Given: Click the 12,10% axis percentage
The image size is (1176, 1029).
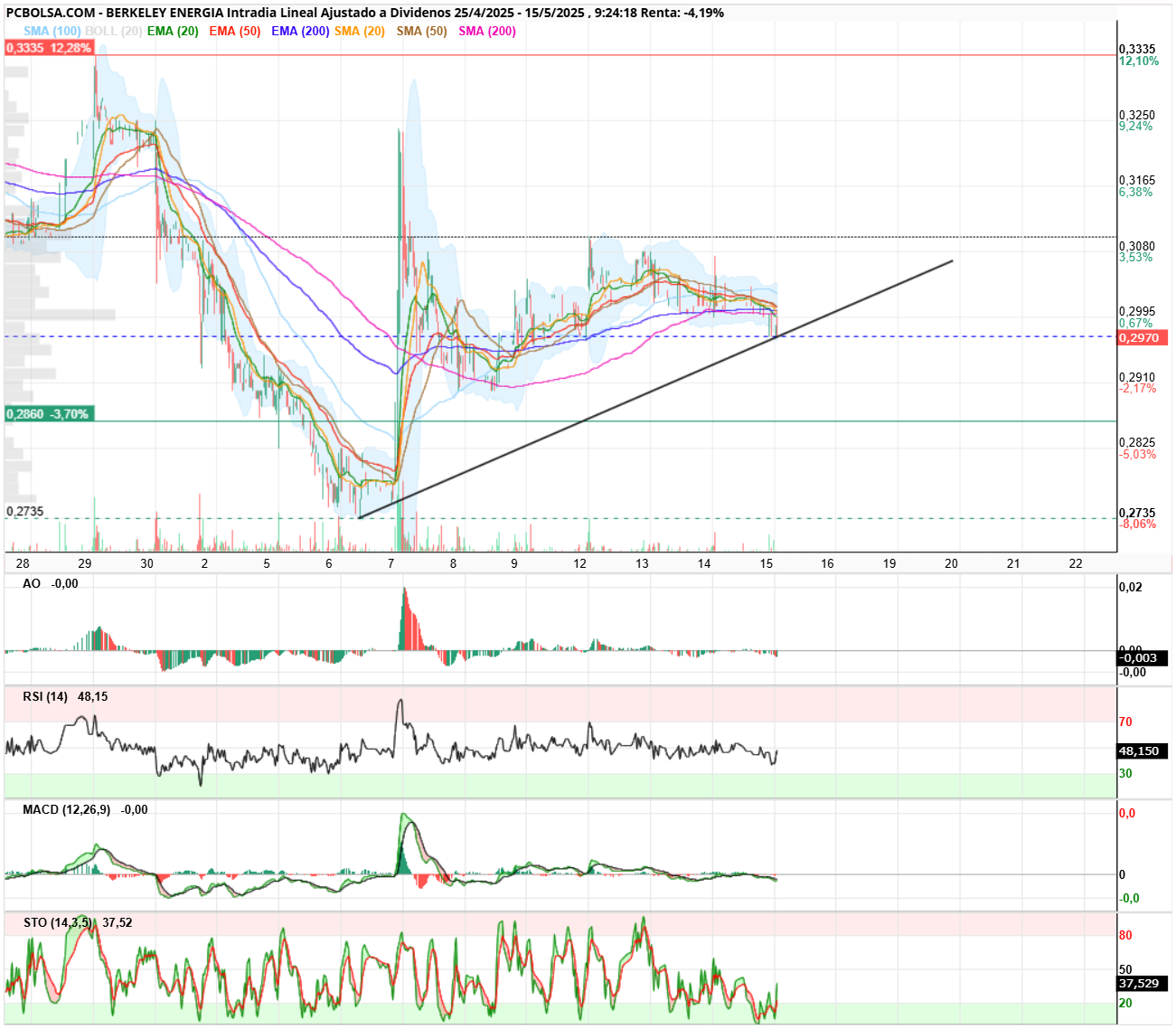Looking at the screenshot, I should (1139, 61).
